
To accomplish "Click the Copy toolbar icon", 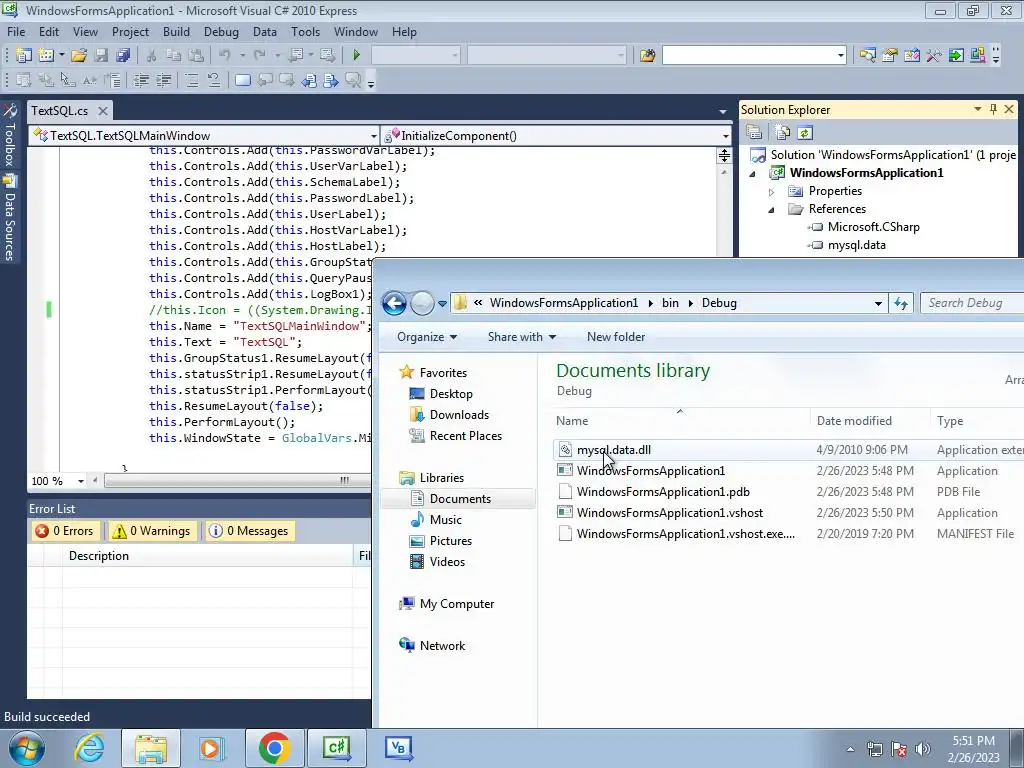I will pos(173,56).
